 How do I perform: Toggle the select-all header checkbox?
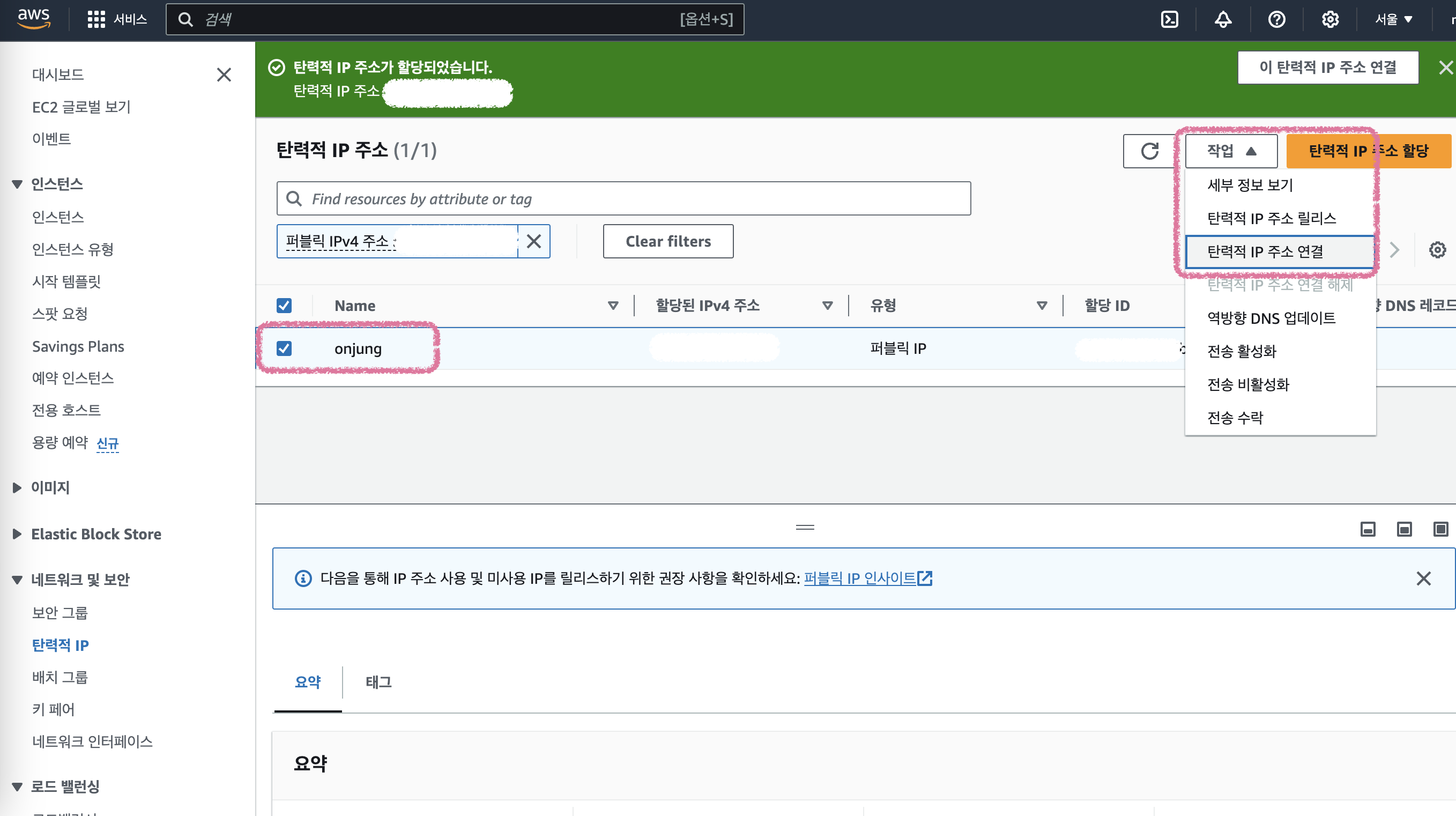point(284,306)
